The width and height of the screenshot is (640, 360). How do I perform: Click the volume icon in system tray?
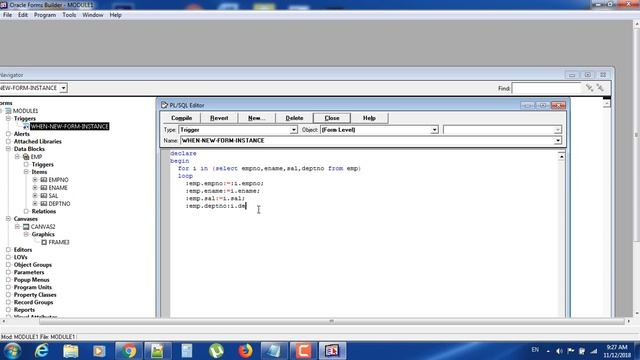coord(559,351)
